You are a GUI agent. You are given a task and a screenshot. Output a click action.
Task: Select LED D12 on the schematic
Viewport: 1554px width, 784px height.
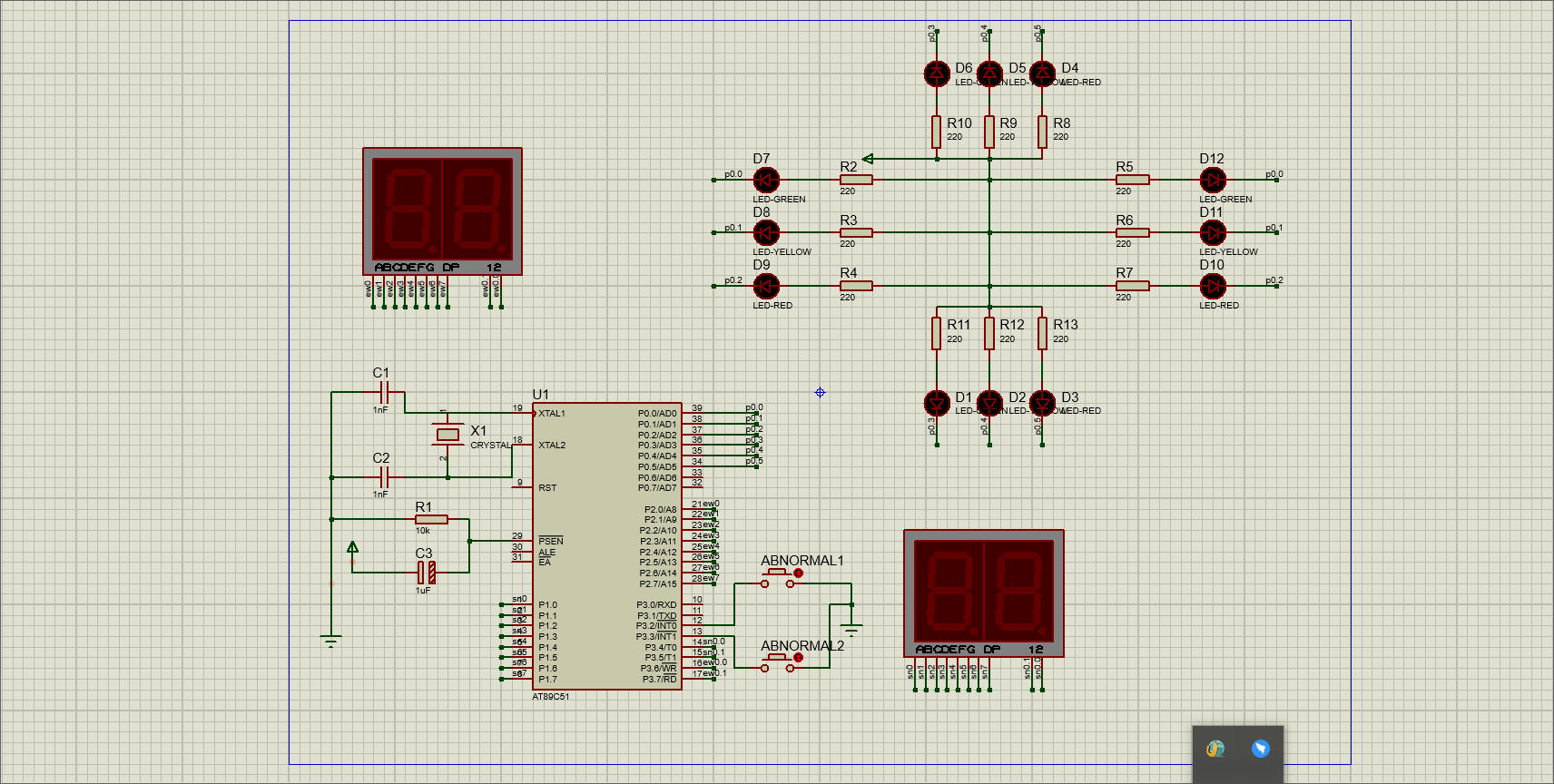click(1213, 180)
